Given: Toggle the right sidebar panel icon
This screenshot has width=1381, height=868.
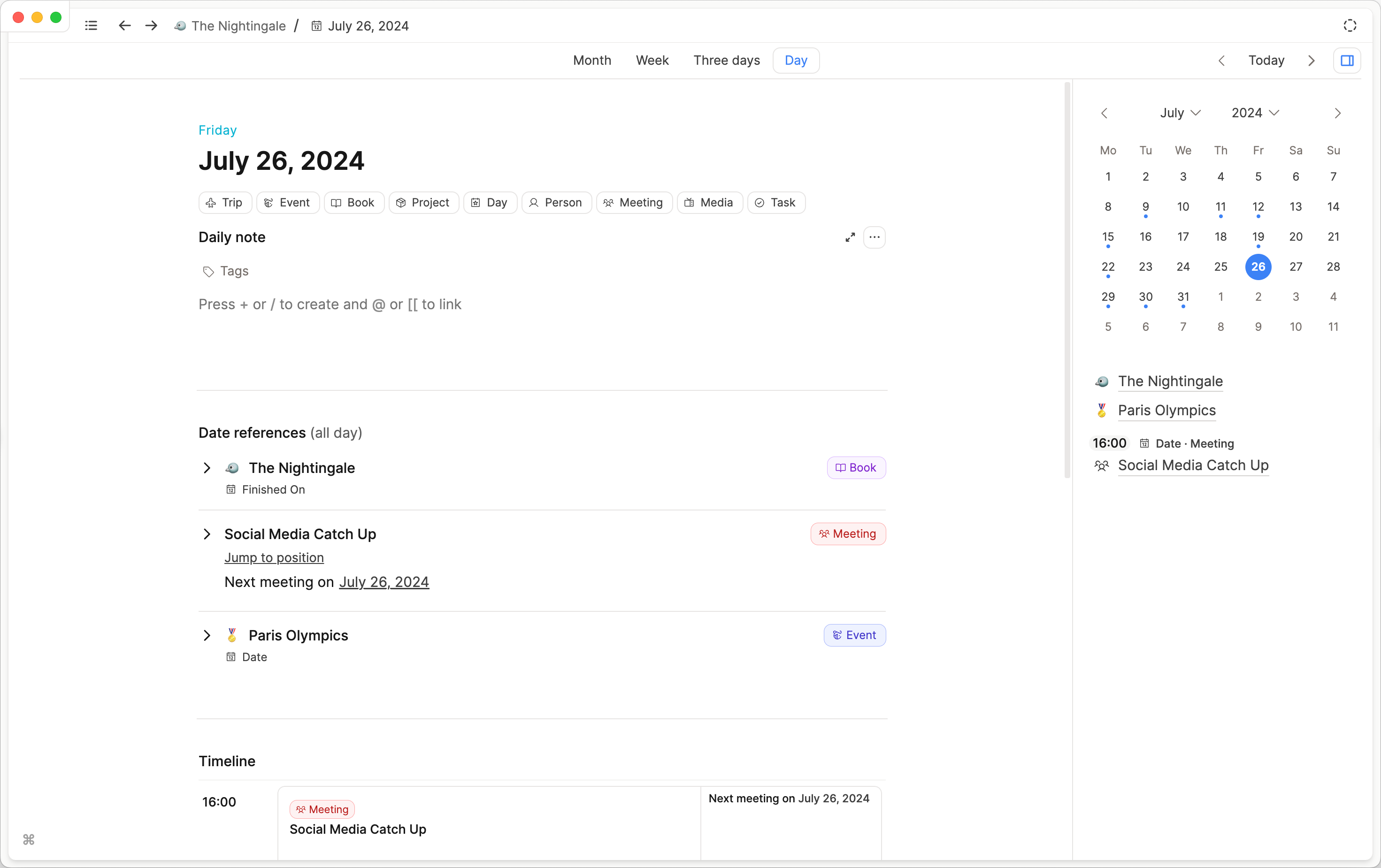Looking at the screenshot, I should tap(1347, 61).
